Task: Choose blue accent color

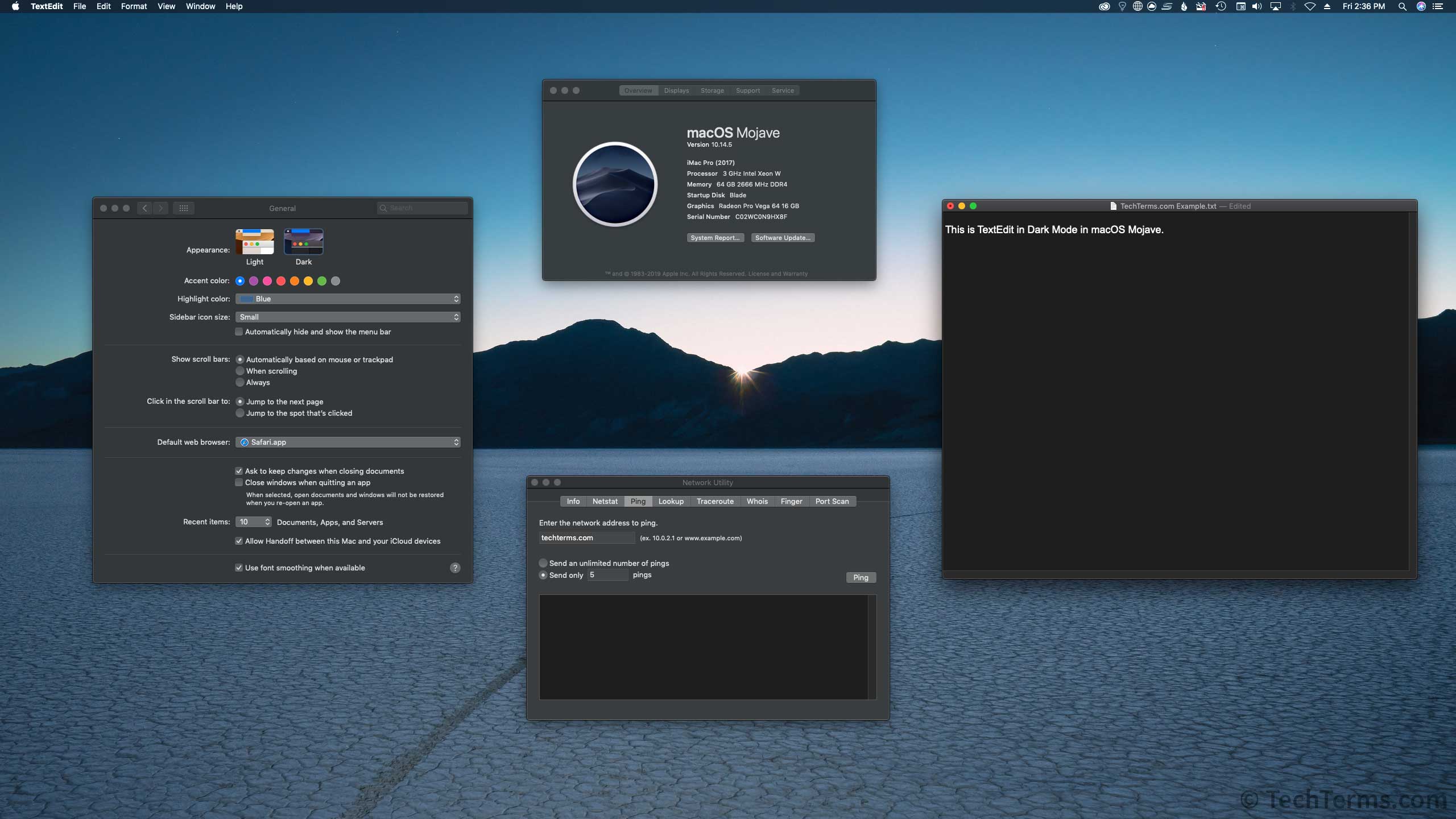Action: (240, 281)
